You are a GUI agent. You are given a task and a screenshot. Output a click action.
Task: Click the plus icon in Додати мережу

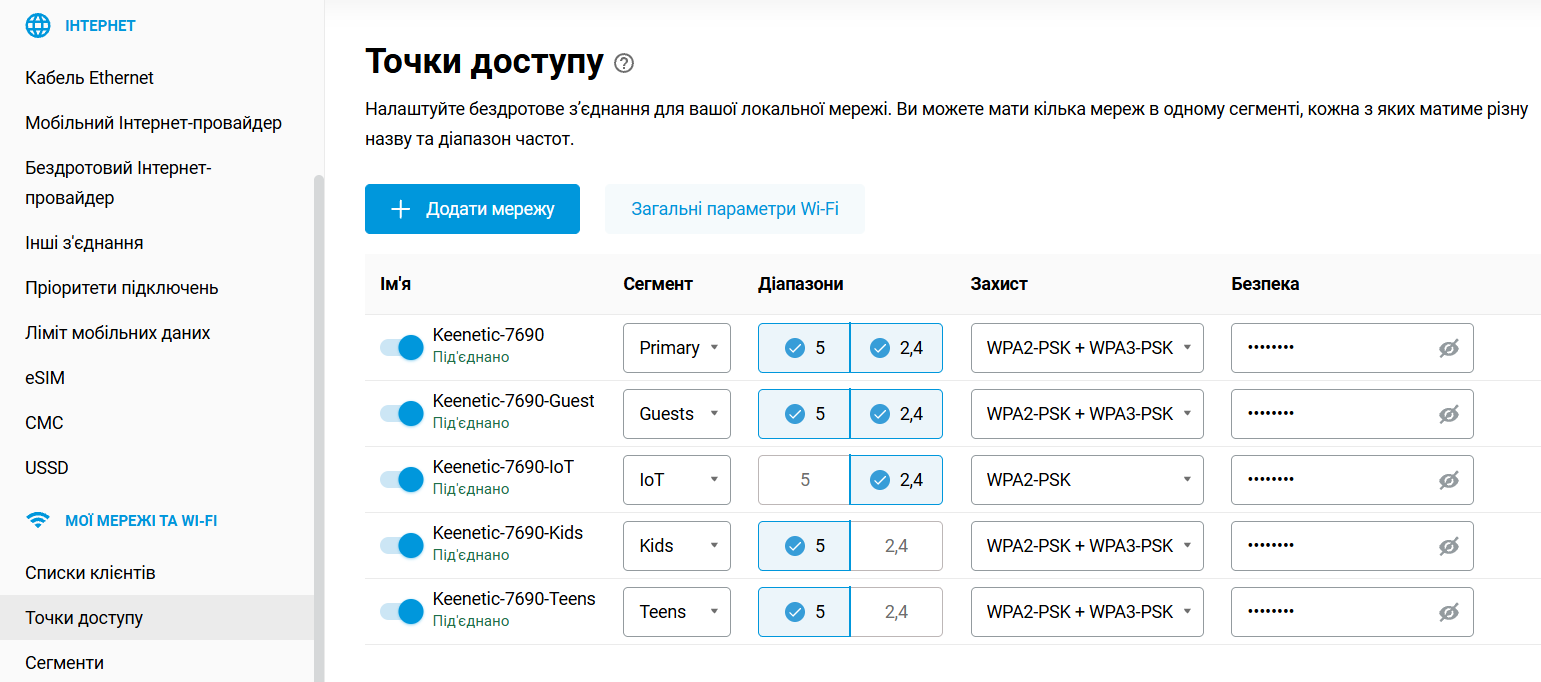coord(401,209)
